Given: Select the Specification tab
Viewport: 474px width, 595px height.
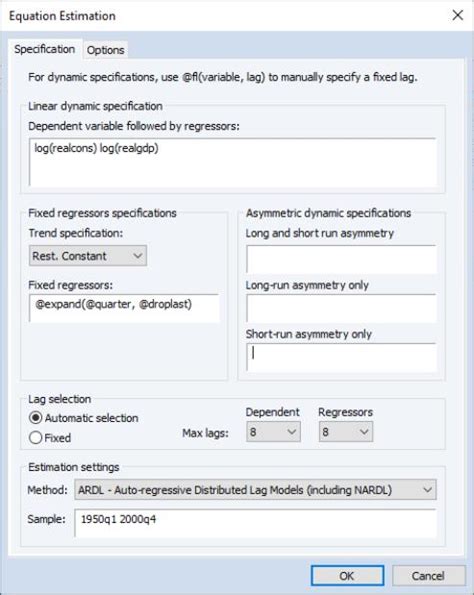Looking at the screenshot, I should (x=44, y=49).
